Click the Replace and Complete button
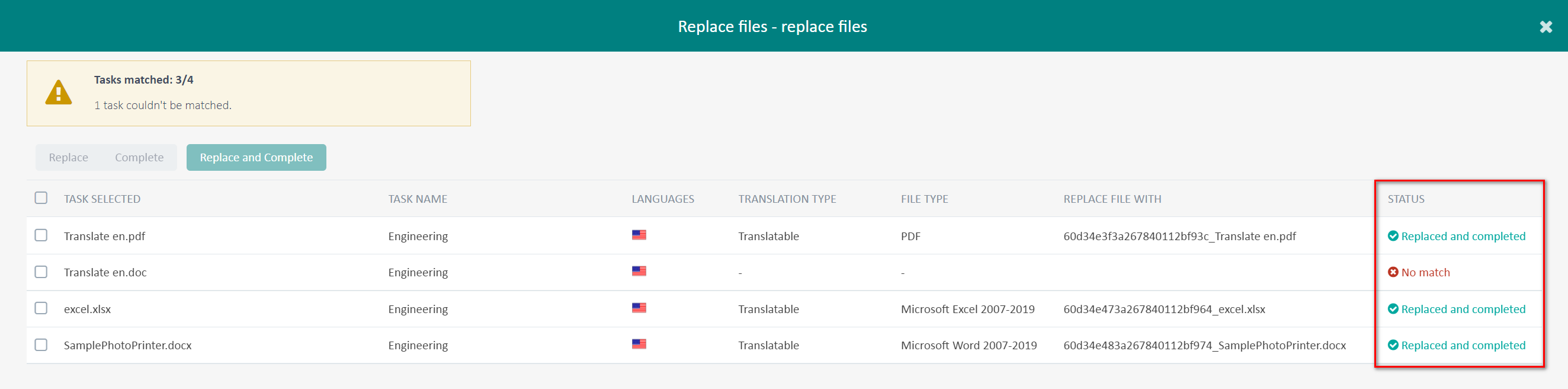Screen dimensions: 1568x389 point(256,157)
